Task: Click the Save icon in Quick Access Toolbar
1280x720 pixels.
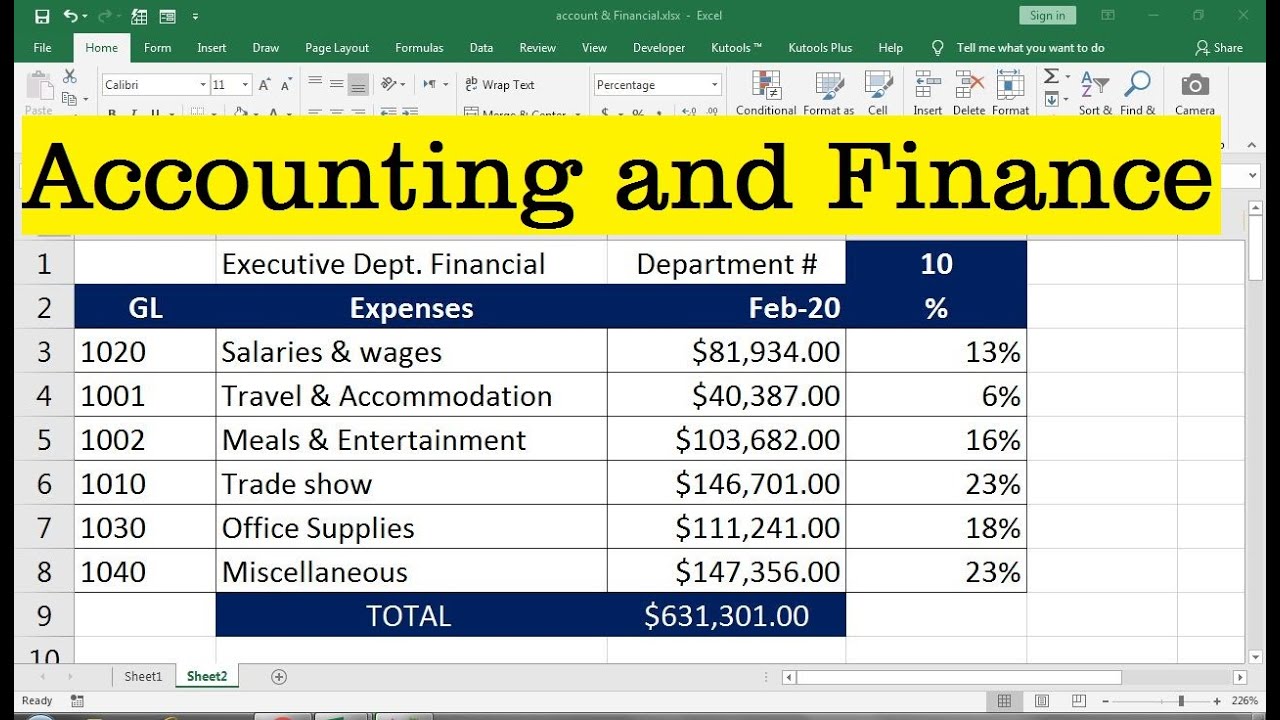Action: 41,16
